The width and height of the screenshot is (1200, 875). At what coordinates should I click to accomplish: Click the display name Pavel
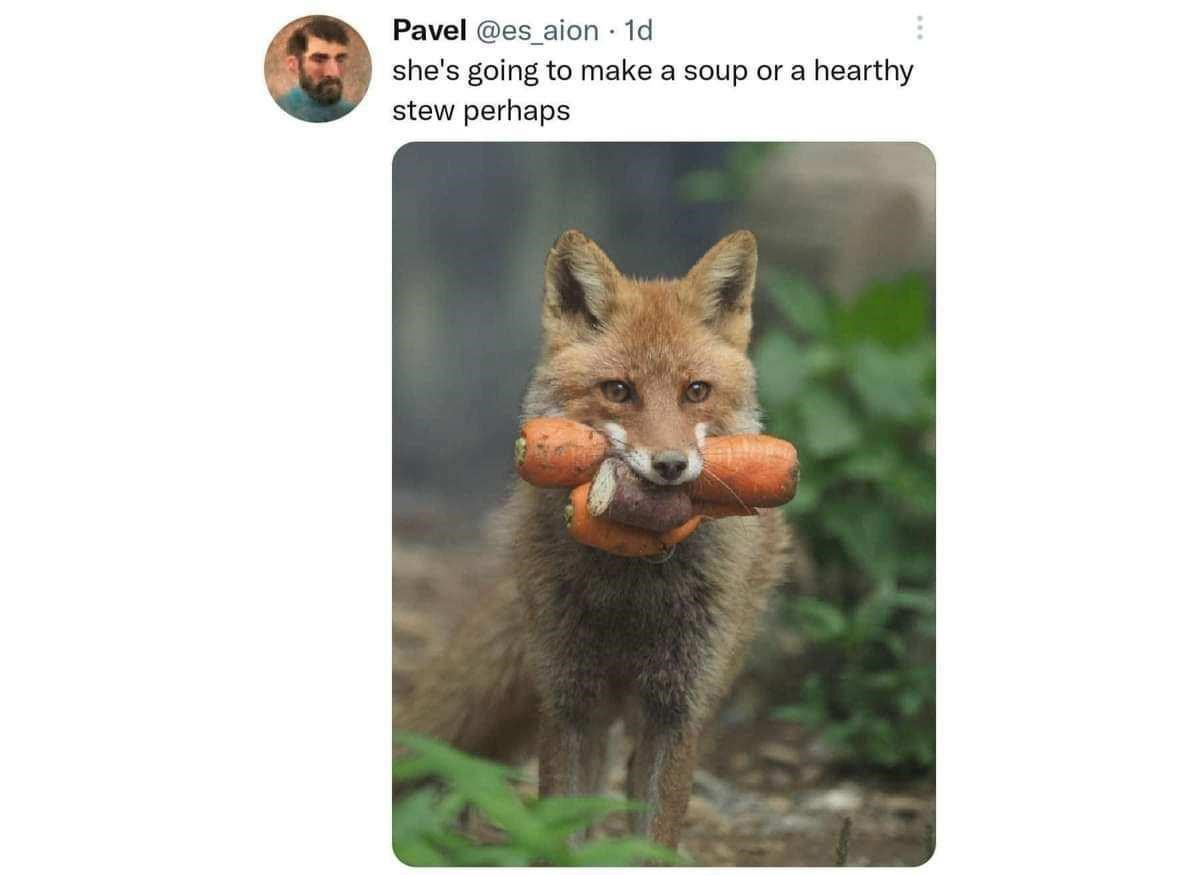(429, 31)
